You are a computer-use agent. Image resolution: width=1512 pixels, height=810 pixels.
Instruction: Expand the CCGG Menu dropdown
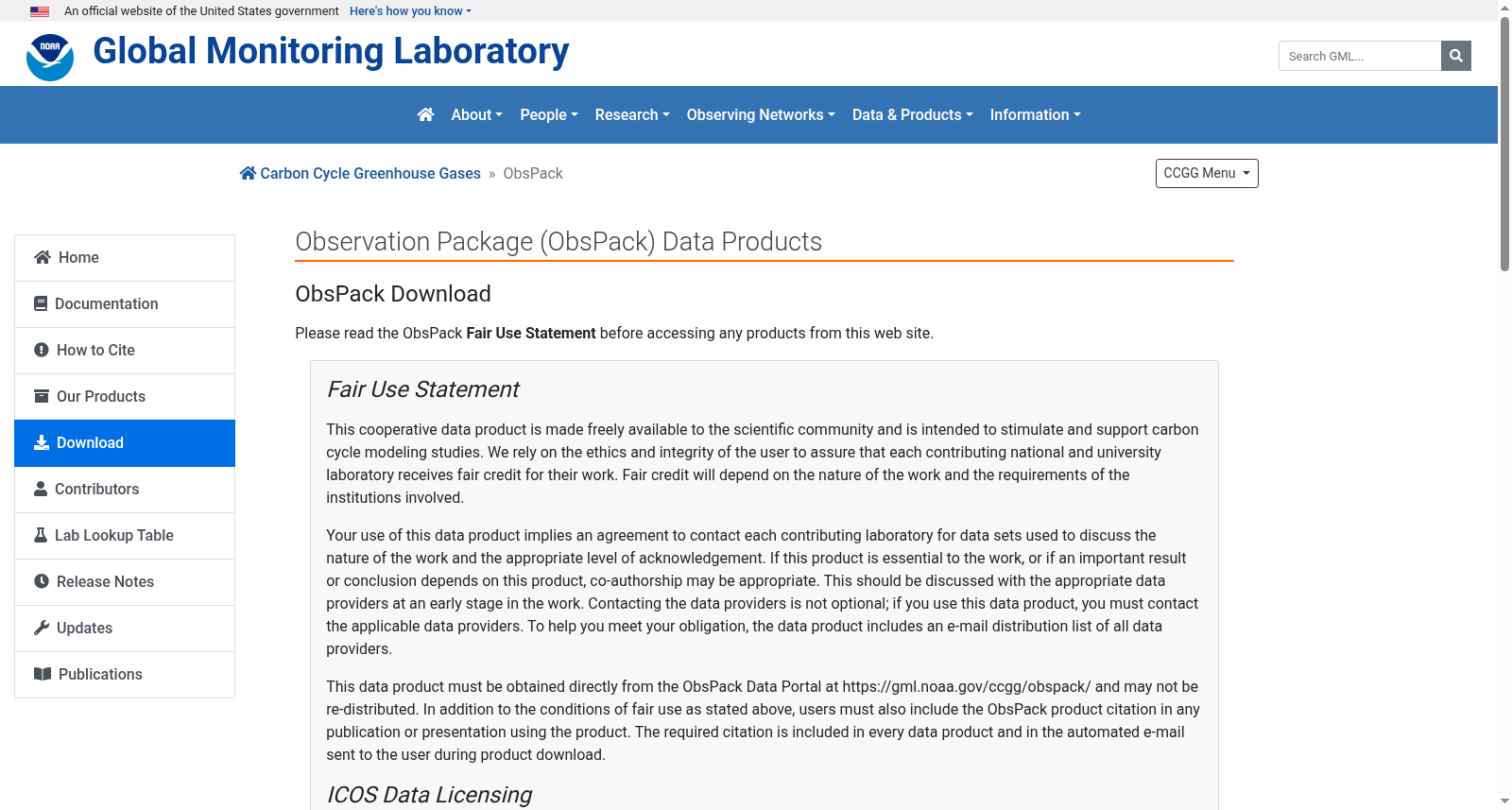coord(1207,173)
